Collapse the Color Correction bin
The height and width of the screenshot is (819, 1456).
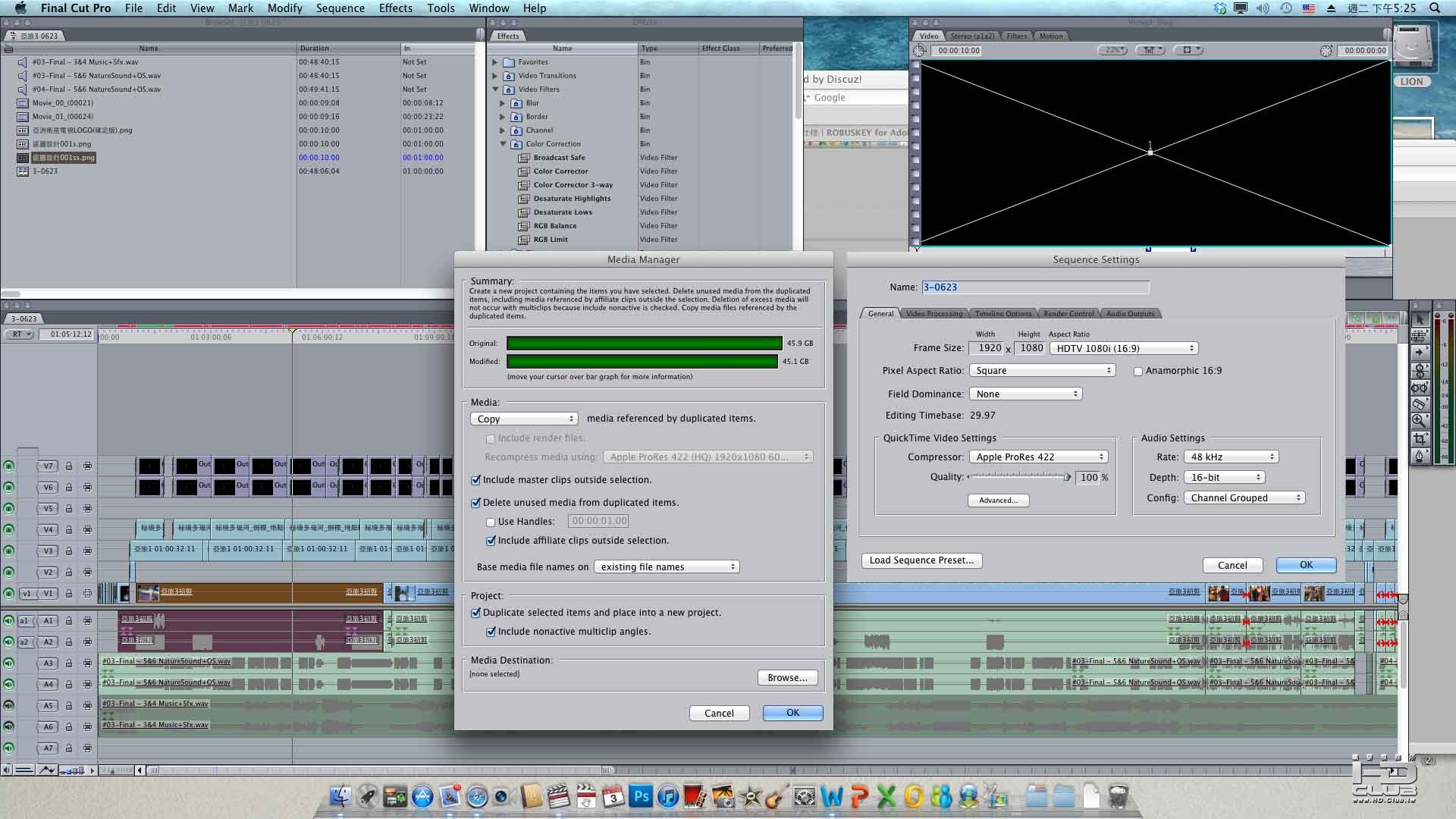(503, 143)
